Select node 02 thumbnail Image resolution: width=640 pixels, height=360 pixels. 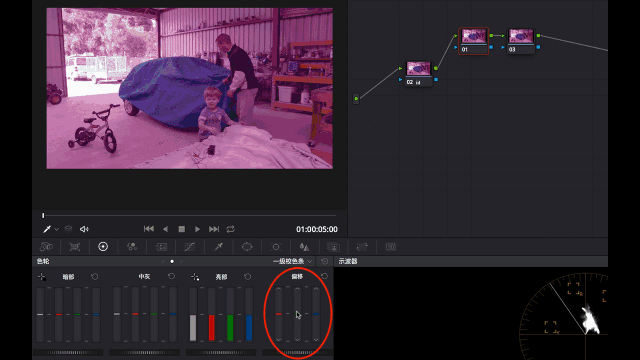point(418,69)
